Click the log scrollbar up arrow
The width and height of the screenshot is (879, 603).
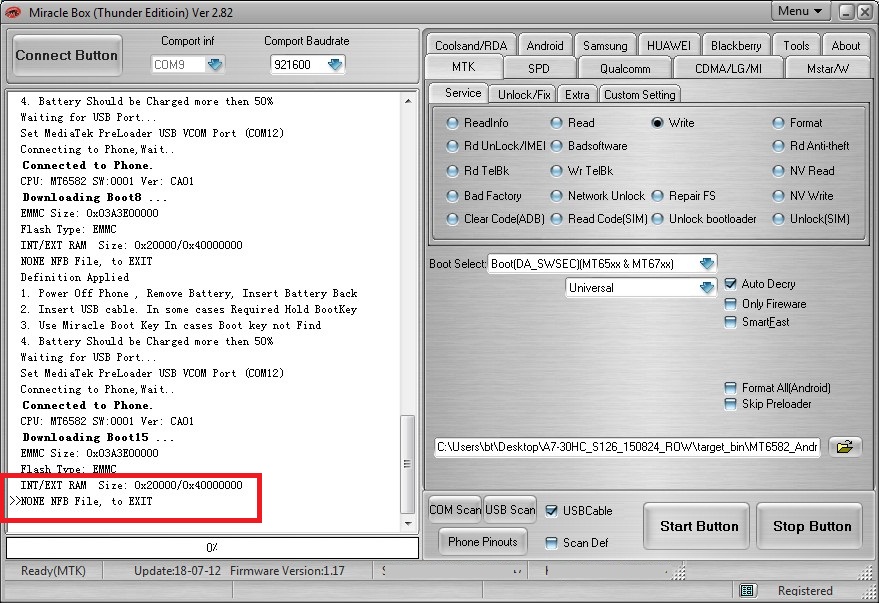pos(408,101)
